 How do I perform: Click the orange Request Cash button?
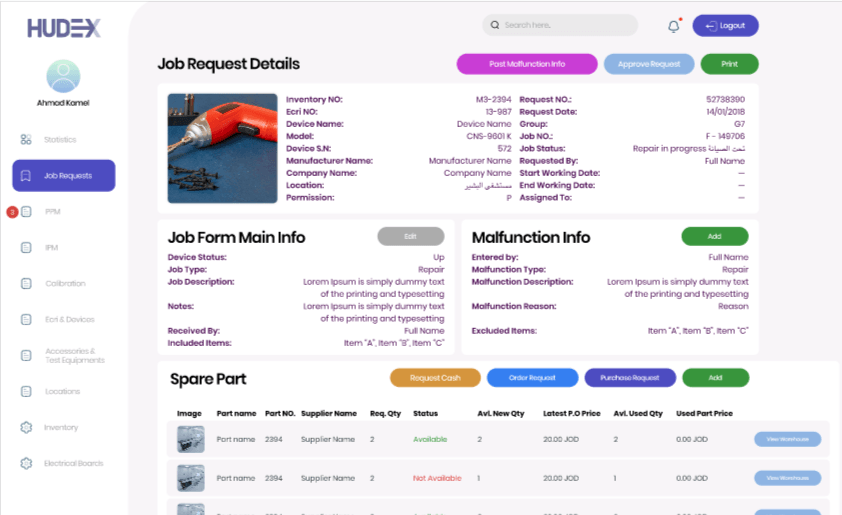pyautogui.click(x=435, y=378)
